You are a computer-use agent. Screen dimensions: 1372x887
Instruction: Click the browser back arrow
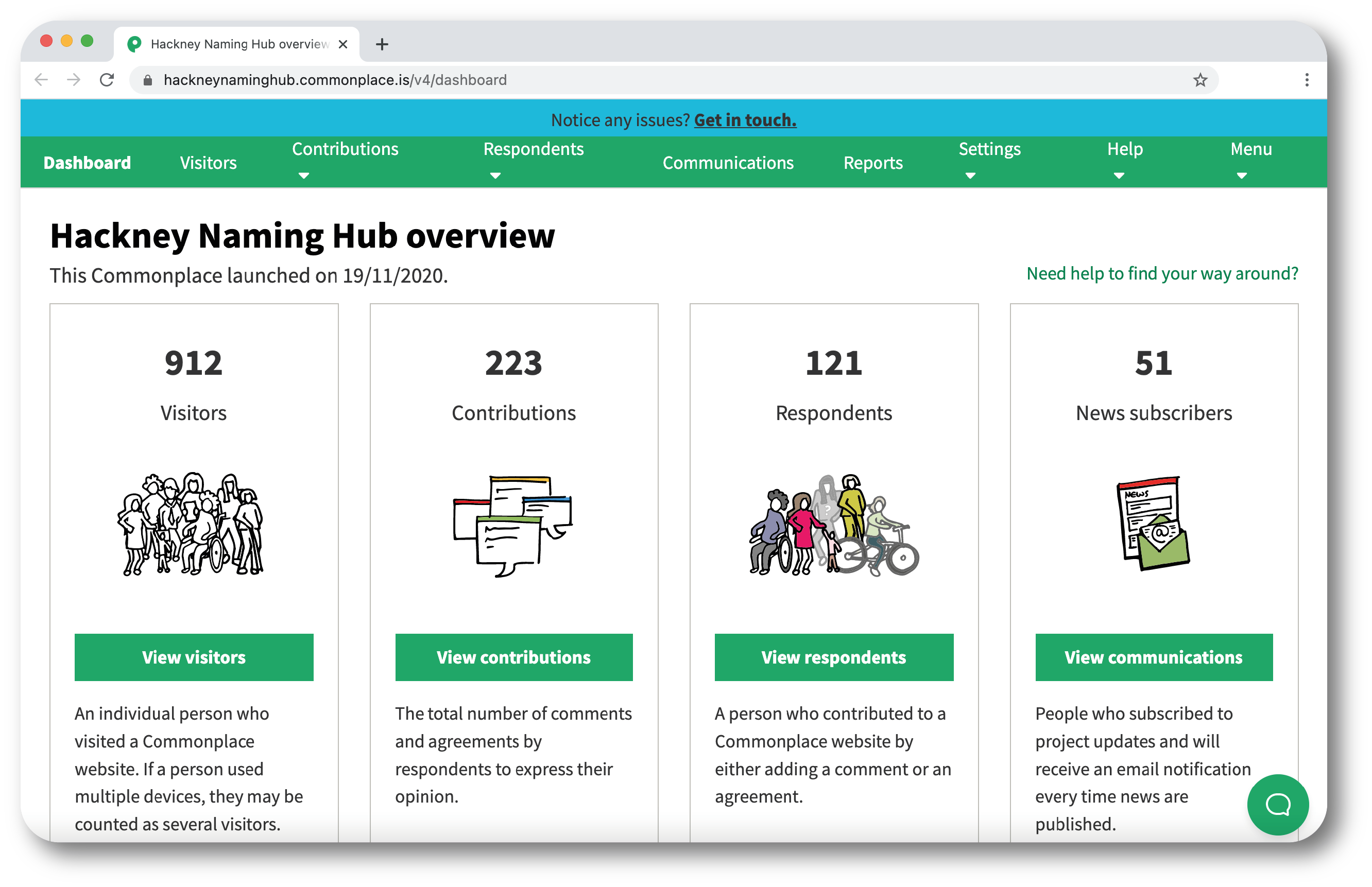(x=41, y=79)
